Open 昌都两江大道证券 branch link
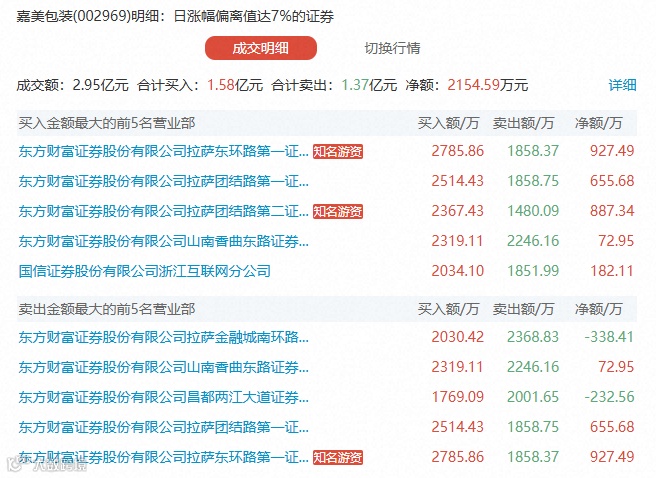656x478 pixels. pyautogui.click(x=164, y=397)
